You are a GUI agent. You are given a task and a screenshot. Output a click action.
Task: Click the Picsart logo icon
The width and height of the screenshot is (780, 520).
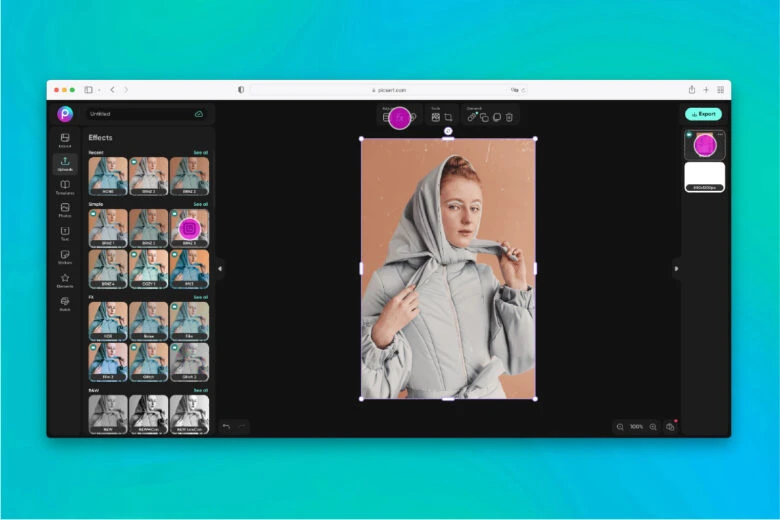point(65,114)
